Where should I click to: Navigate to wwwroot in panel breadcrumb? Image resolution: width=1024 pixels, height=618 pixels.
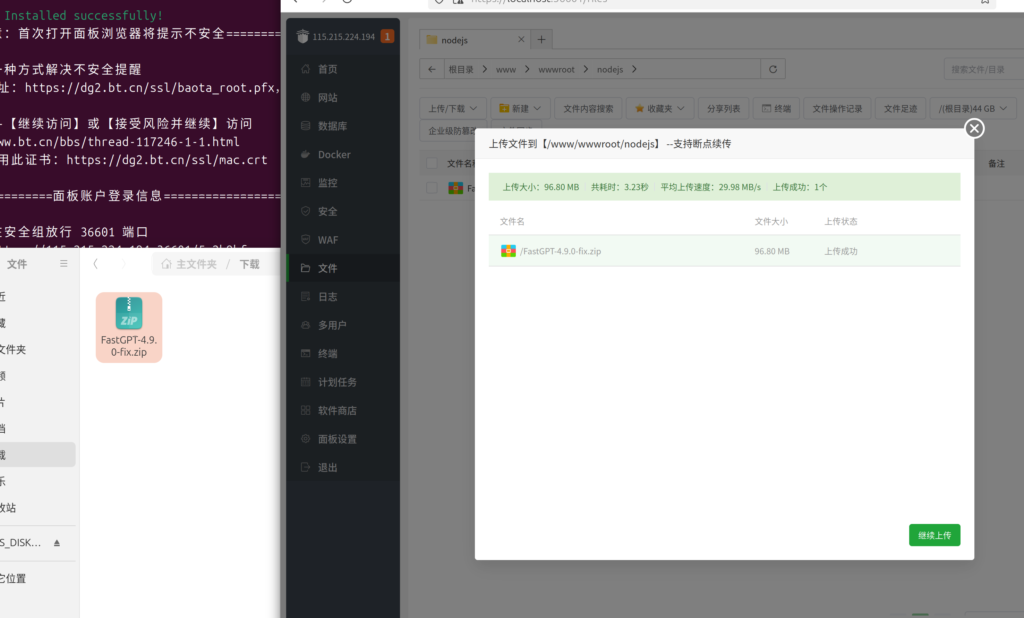556,69
